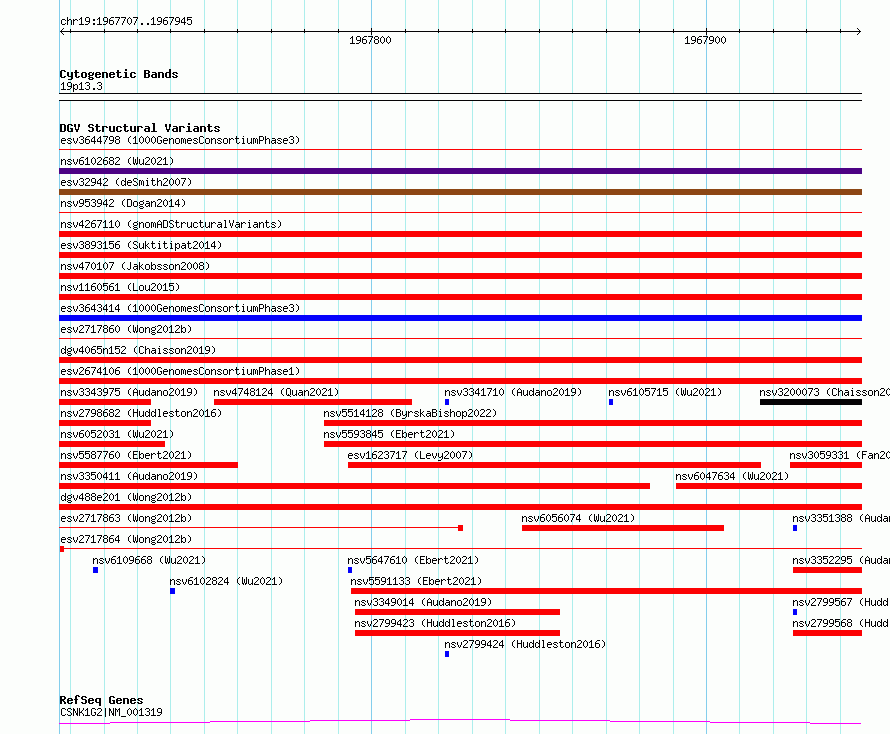Viewport: 890px width, 734px height.
Task: Click the 1967900 ruler position label
Action: pos(705,40)
